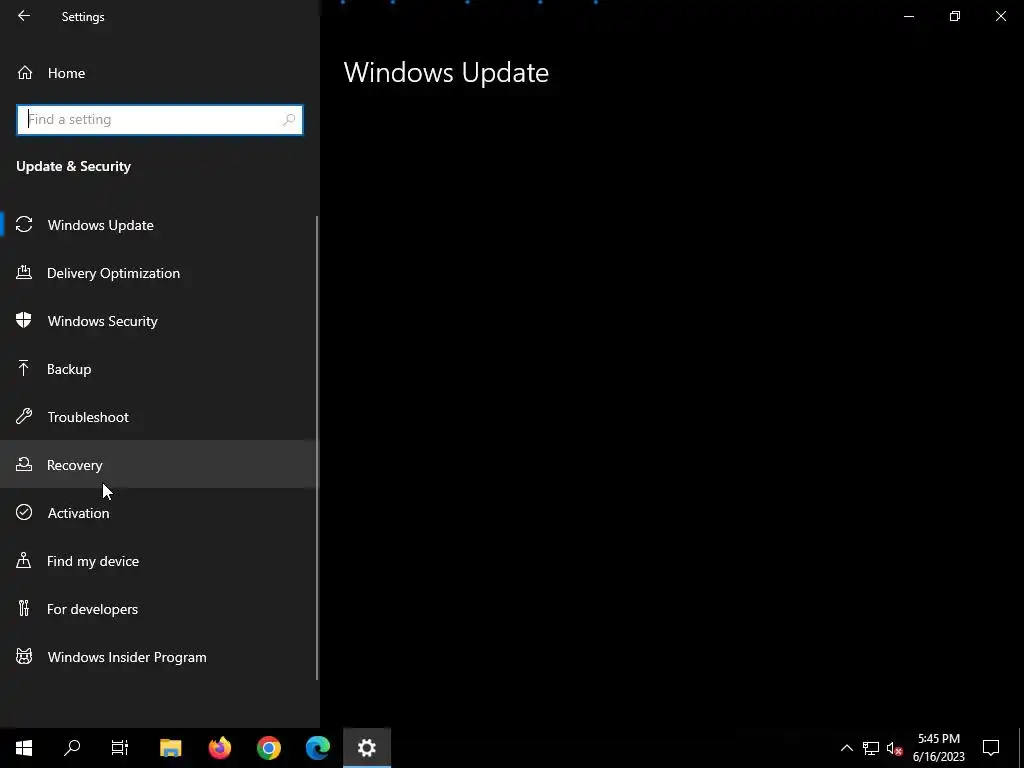This screenshot has width=1024, height=768.
Task: Launch File Explorer from the taskbar
Action: click(x=170, y=748)
